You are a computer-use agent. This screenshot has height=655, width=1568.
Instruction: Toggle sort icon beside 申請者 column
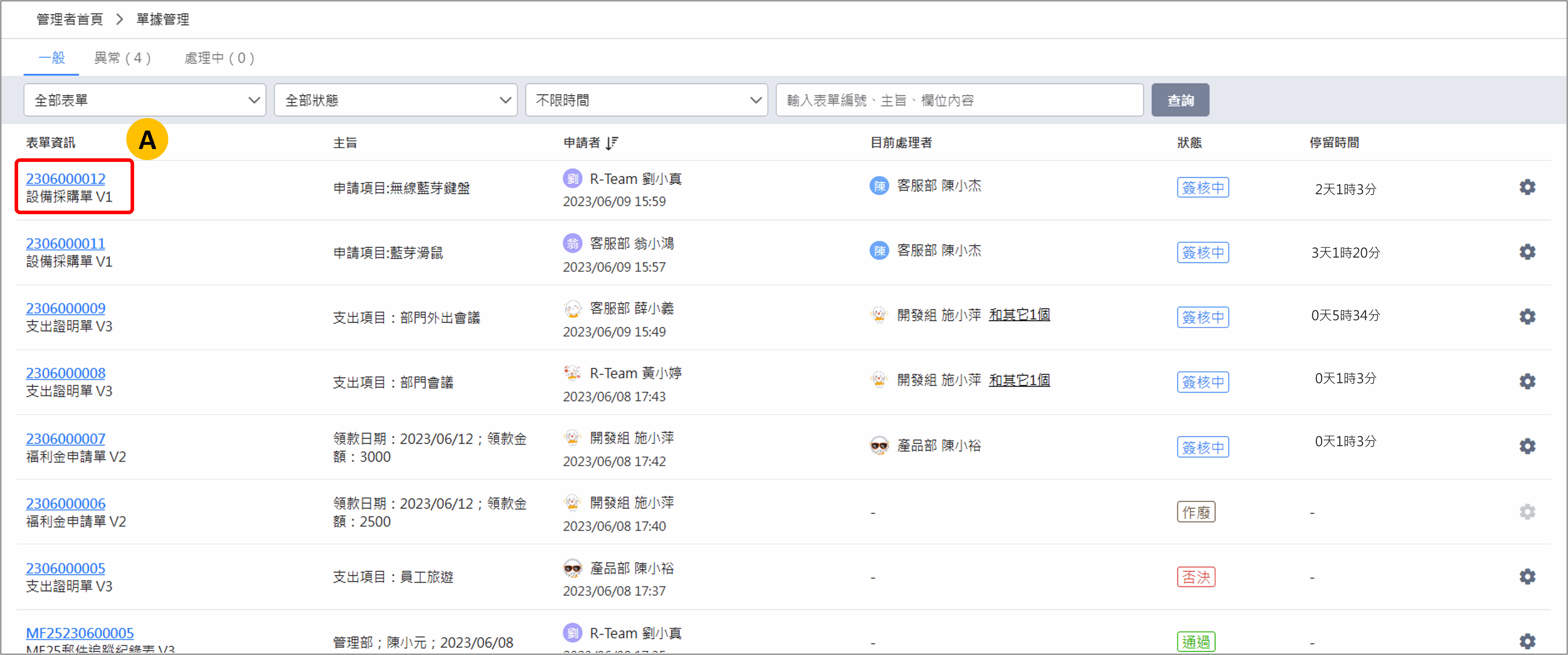tap(612, 143)
